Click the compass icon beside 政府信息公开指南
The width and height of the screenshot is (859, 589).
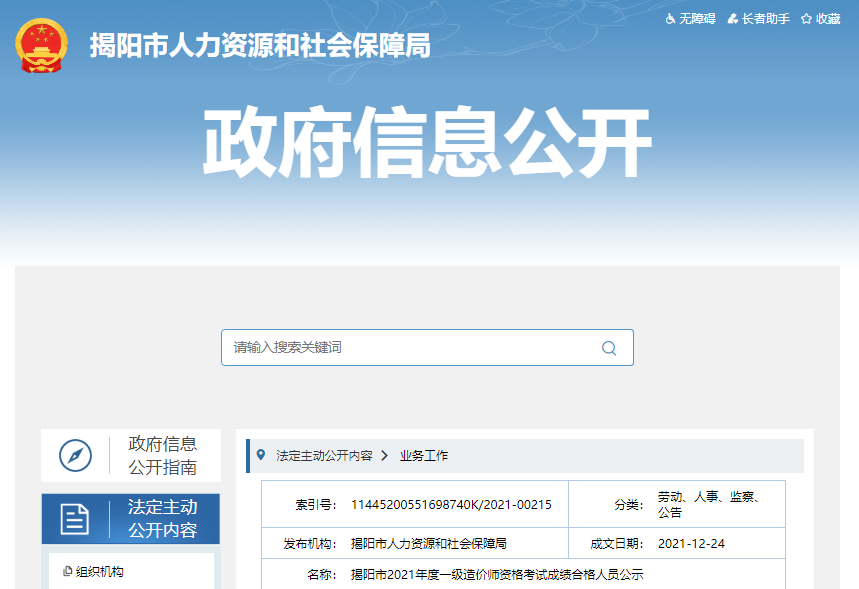tap(76, 456)
